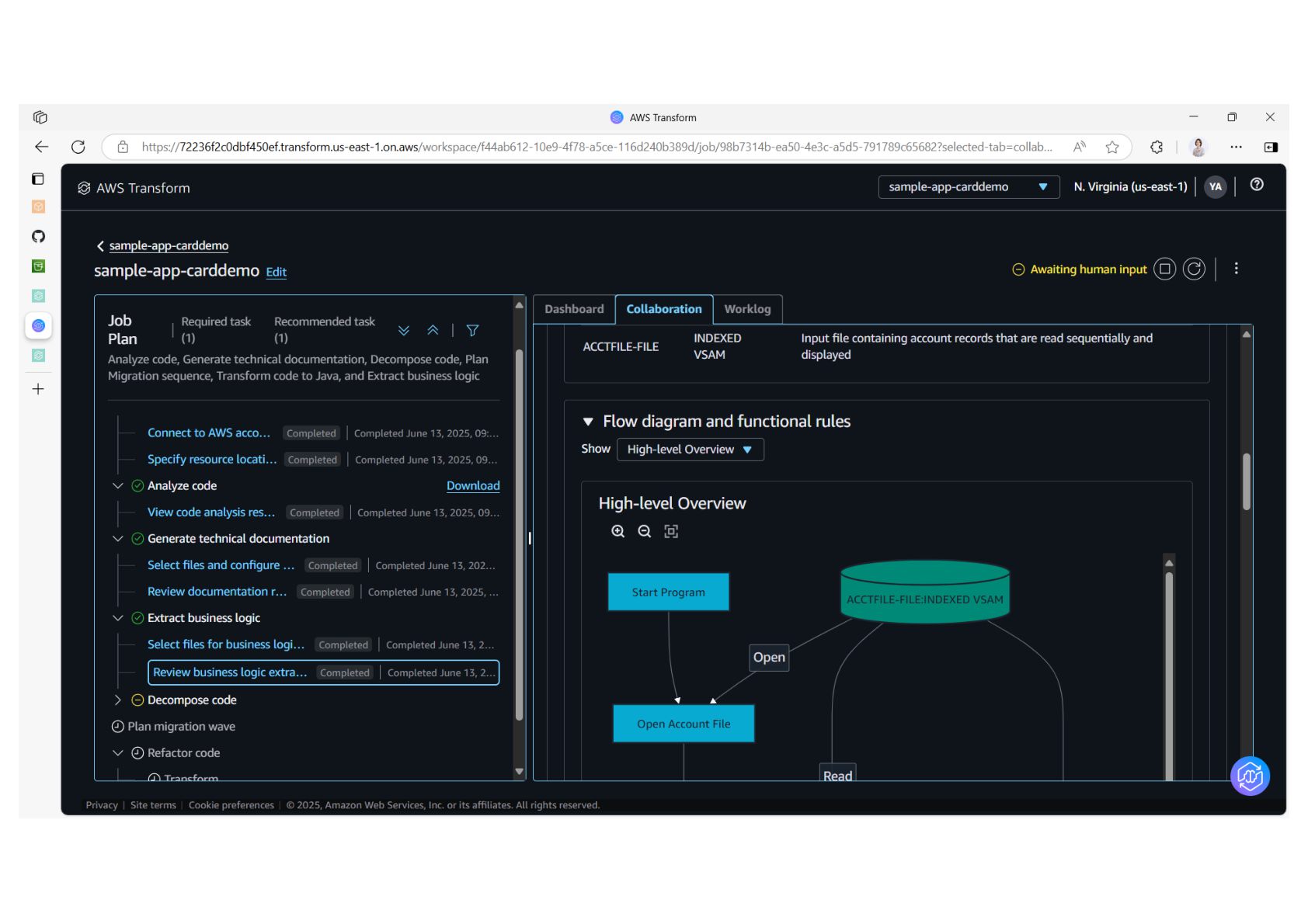1308x924 pixels.
Task: Expand all Job Plan tasks
Action: (404, 330)
